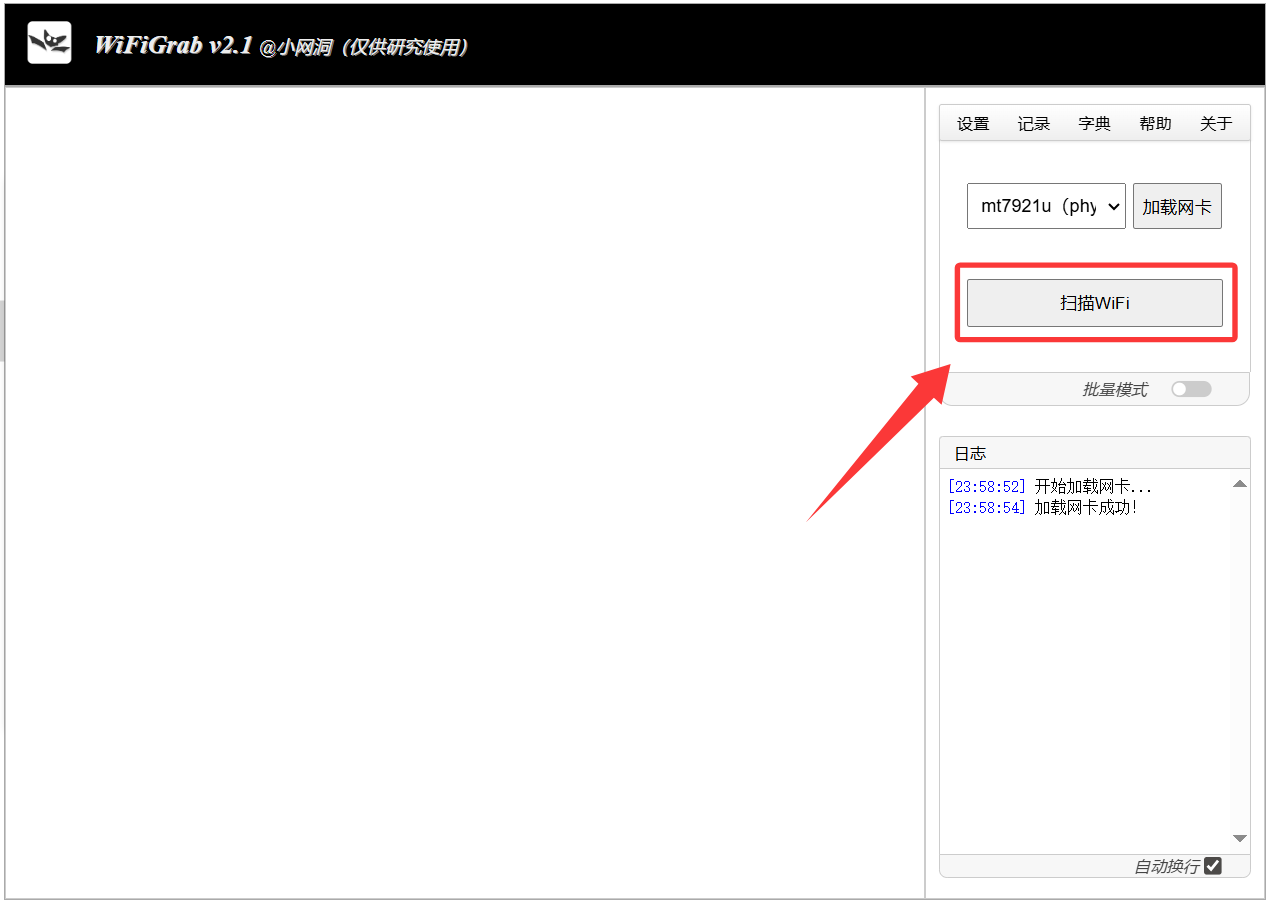Click the WiFiGrab v2.1 title text
1272x907 pixels.
pos(173,45)
